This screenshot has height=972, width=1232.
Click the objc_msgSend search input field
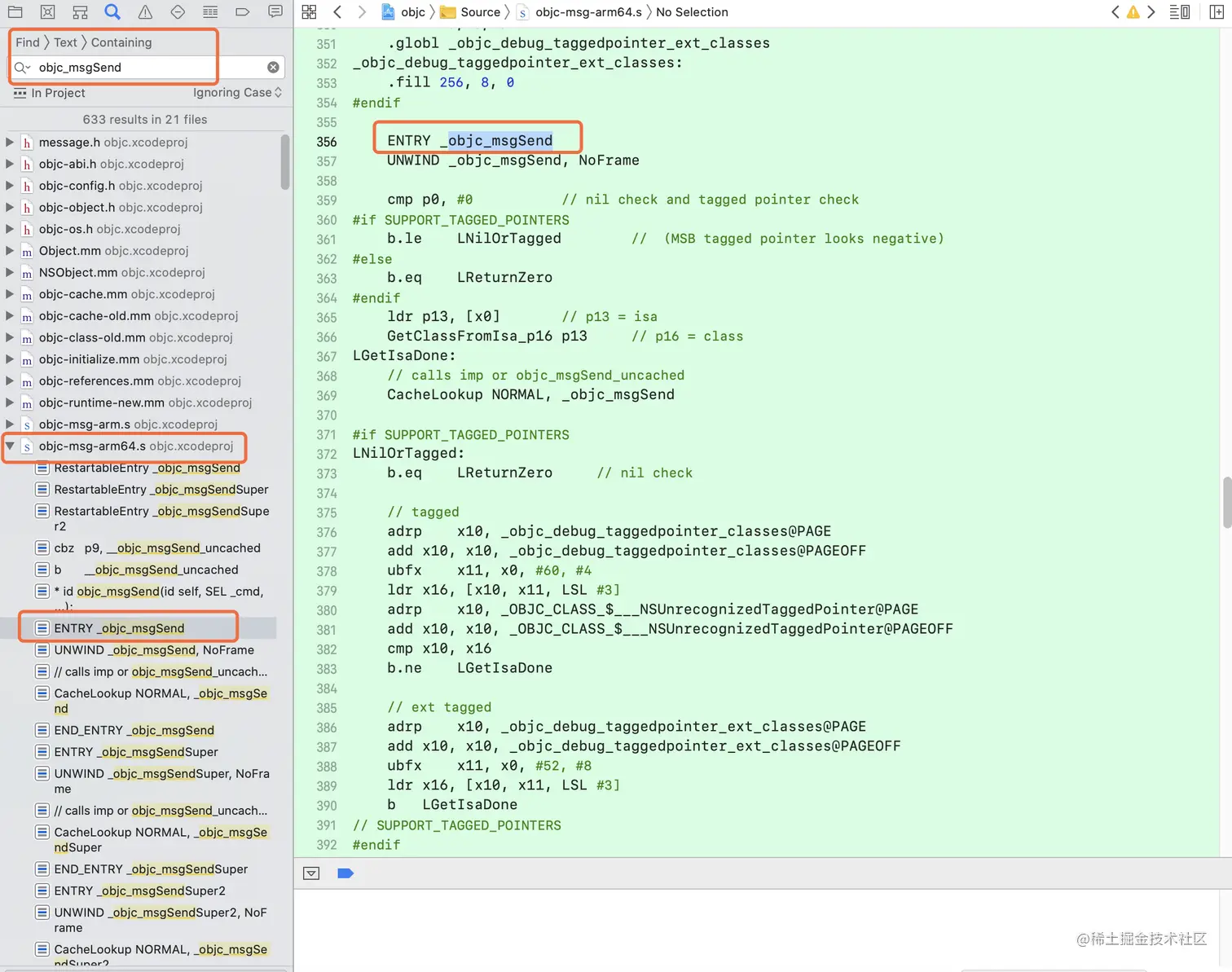[x=147, y=68]
